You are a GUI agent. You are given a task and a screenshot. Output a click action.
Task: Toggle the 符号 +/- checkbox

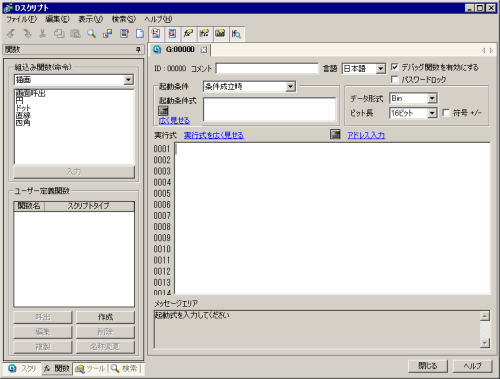pyautogui.click(x=446, y=113)
